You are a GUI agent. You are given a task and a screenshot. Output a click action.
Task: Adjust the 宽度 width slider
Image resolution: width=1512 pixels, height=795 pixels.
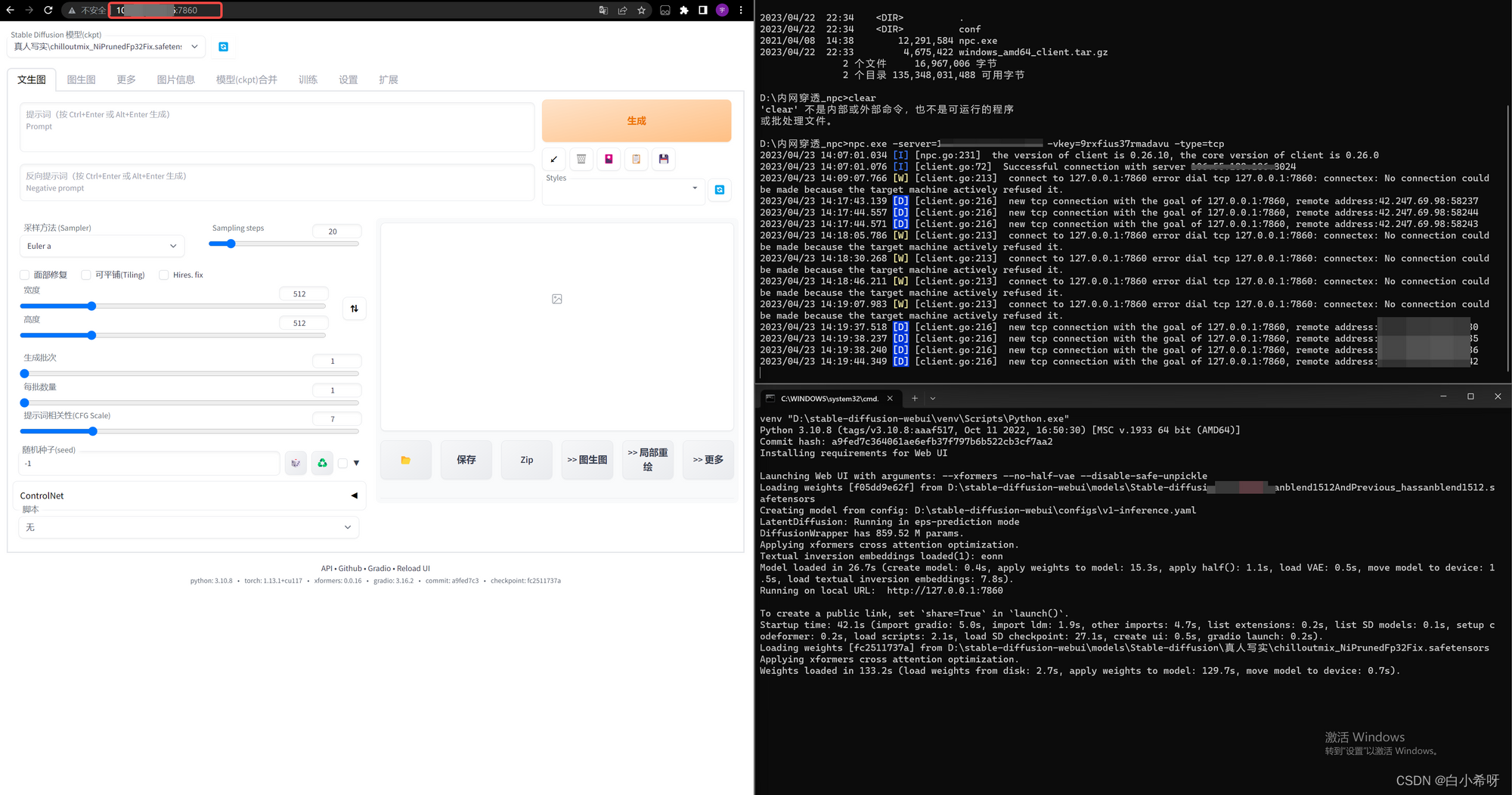point(173,306)
